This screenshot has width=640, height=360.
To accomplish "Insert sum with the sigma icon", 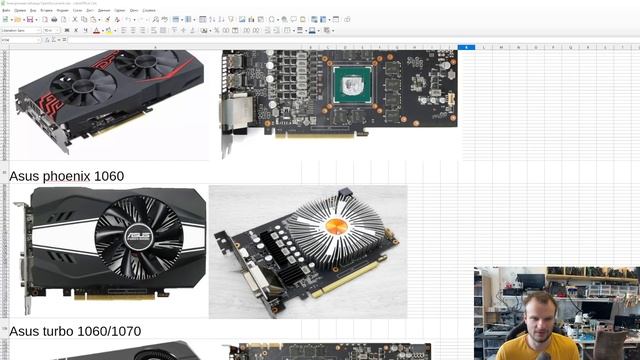I will pos(53,40).
